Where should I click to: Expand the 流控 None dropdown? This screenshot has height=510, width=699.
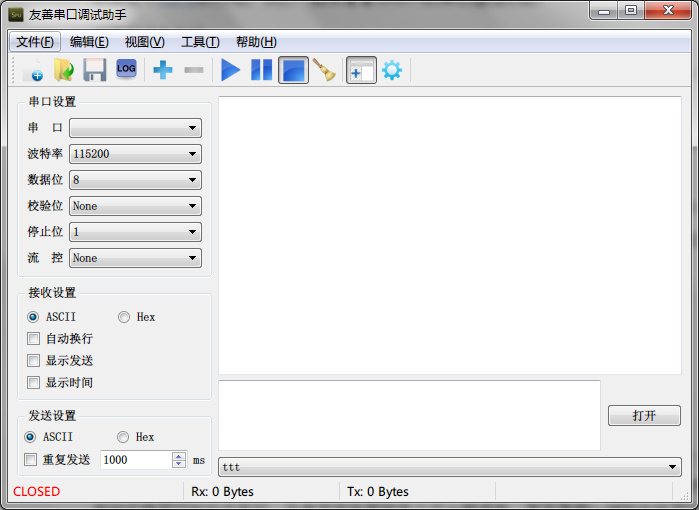[136, 258]
